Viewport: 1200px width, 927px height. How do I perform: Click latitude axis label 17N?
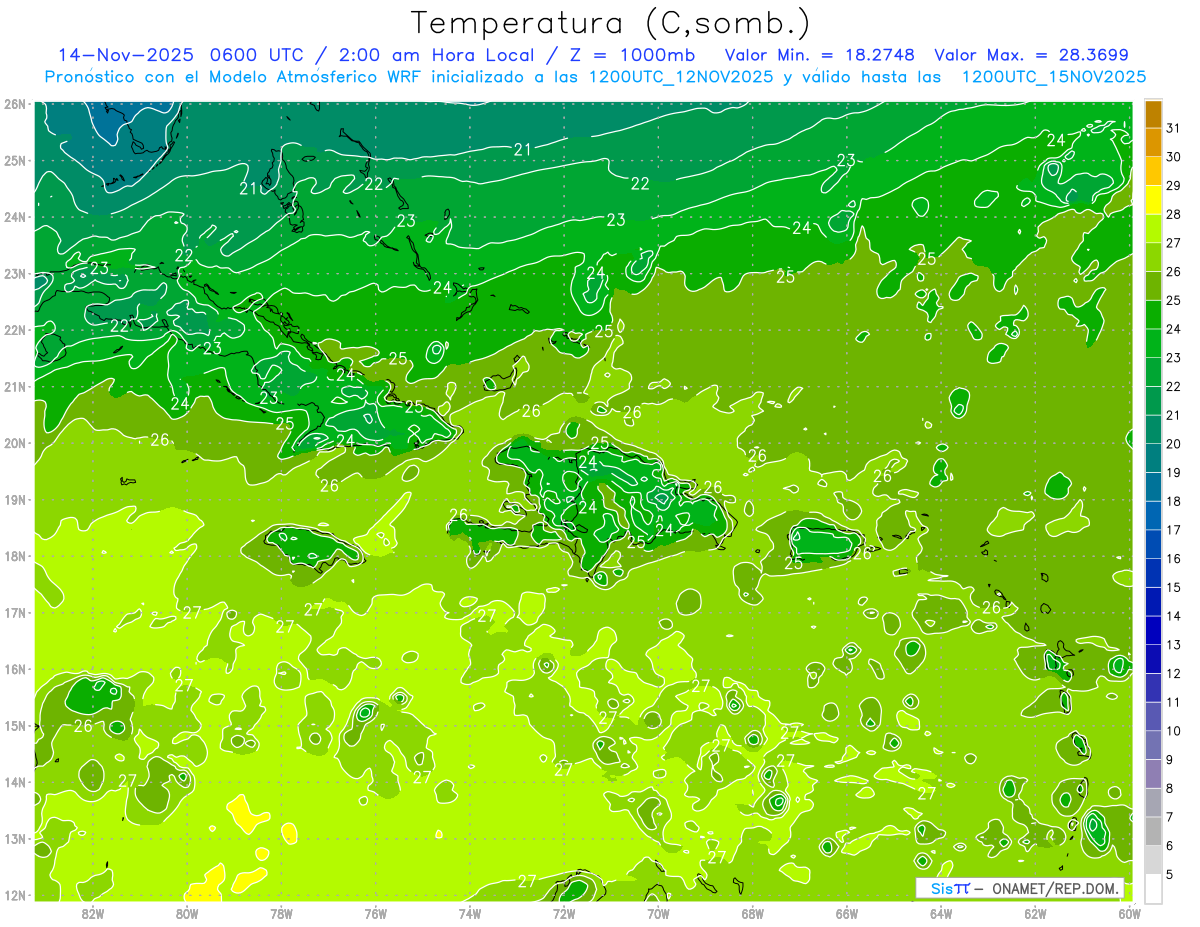[x=15, y=612]
